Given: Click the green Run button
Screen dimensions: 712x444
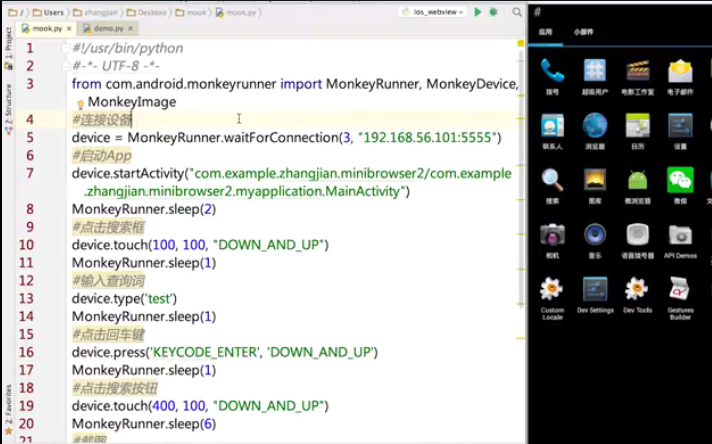Looking at the screenshot, I should [x=478, y=11].
